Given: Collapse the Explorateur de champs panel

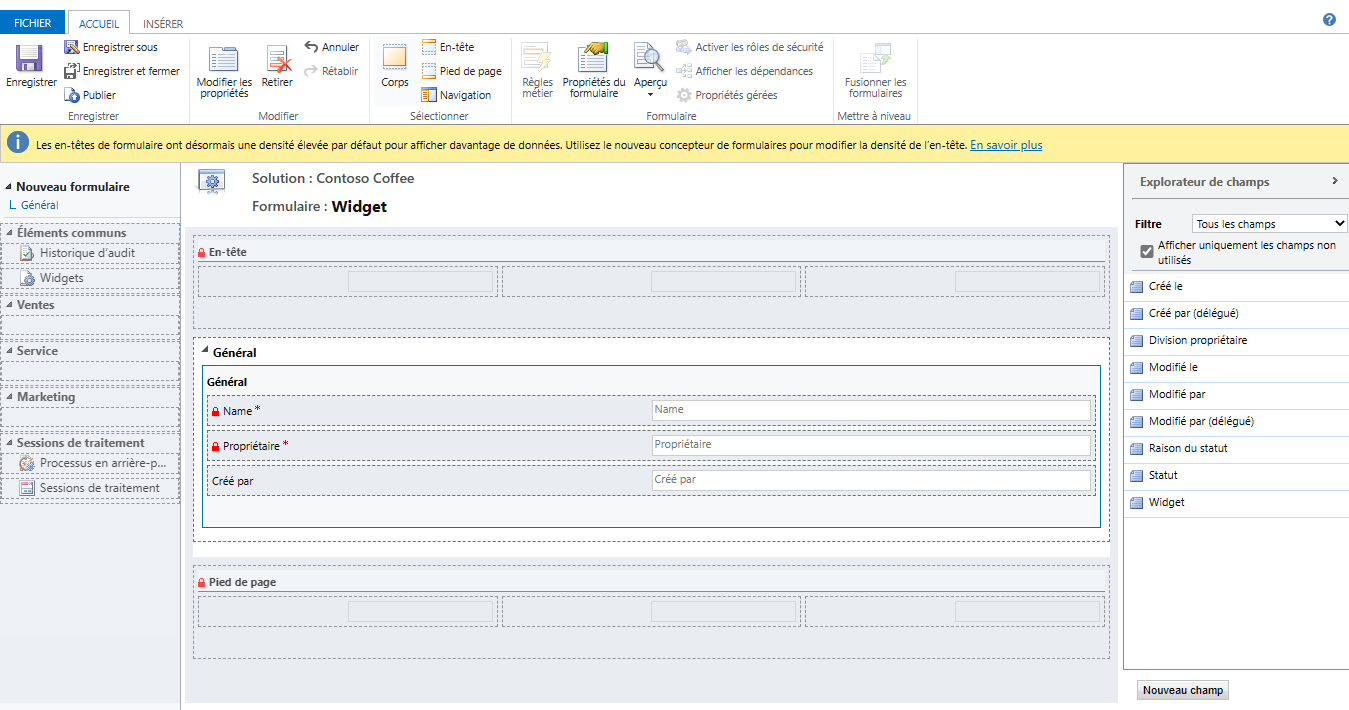Looking at the screenshot, I should pyautogui.click(x=1334, y=181).
